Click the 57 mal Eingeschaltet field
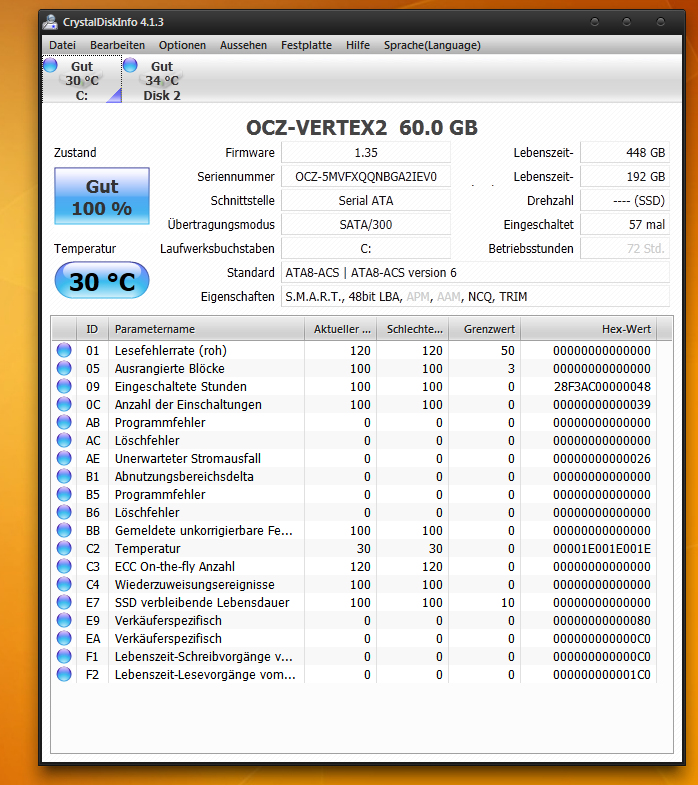This screenshot has width=698, height=785. pos(624,224)
